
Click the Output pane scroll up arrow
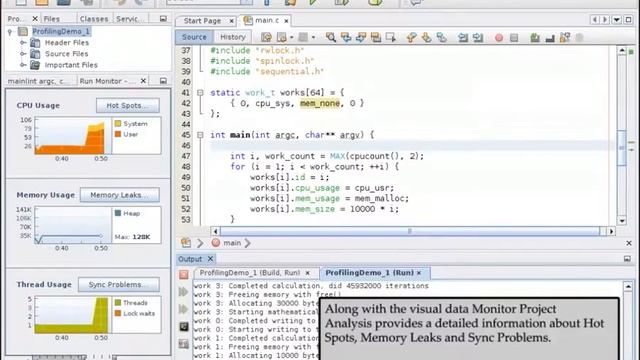click(x=629, y=287)
